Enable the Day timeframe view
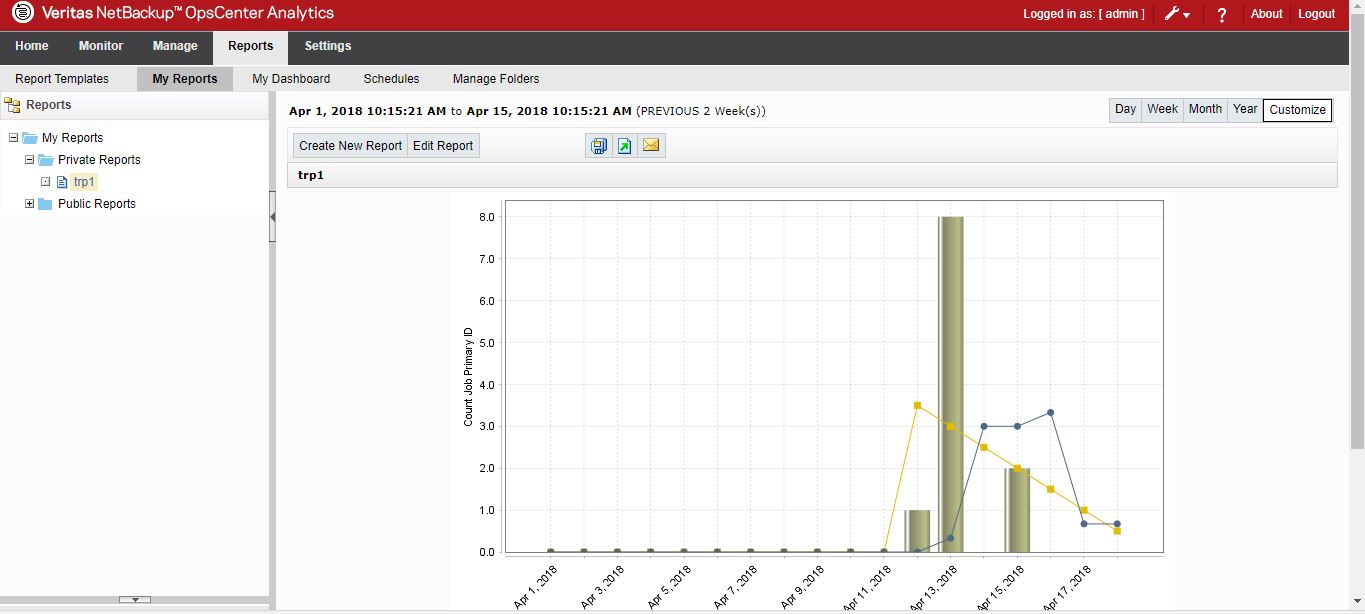The width and height of the screenshot is (1365, 614). pos(1125,109)
